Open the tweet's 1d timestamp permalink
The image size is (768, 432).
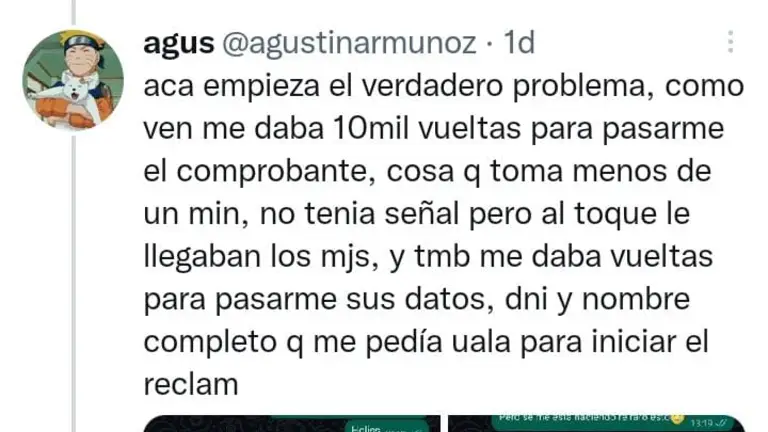click(x=519, y=43)
